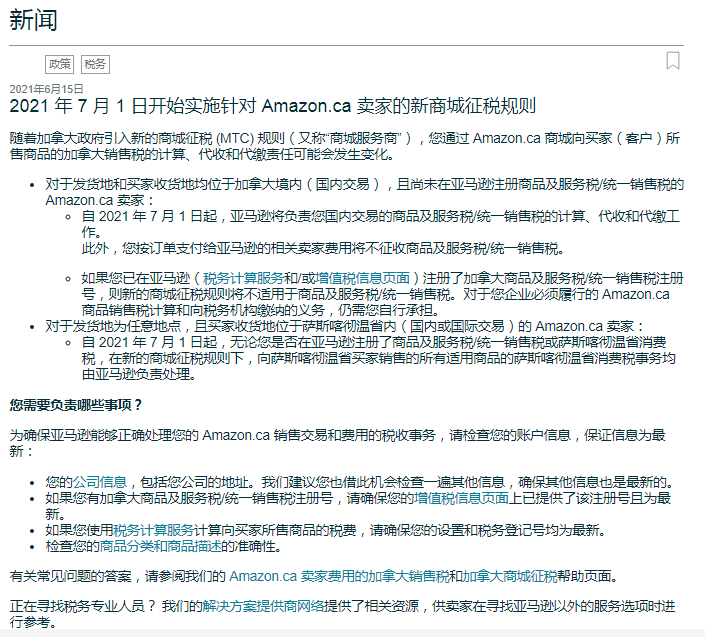The width and height of the screenshot is (705, 637).
Task: Open the 增值税信息页面 link before 注册了
Action: coord(362,278)
